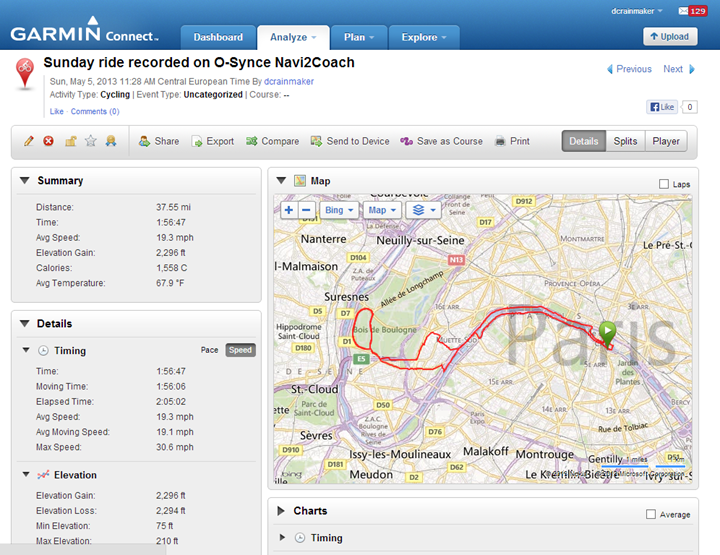
Task: Open the dcrainmaker account dropdown
Action: coord(636,11)
